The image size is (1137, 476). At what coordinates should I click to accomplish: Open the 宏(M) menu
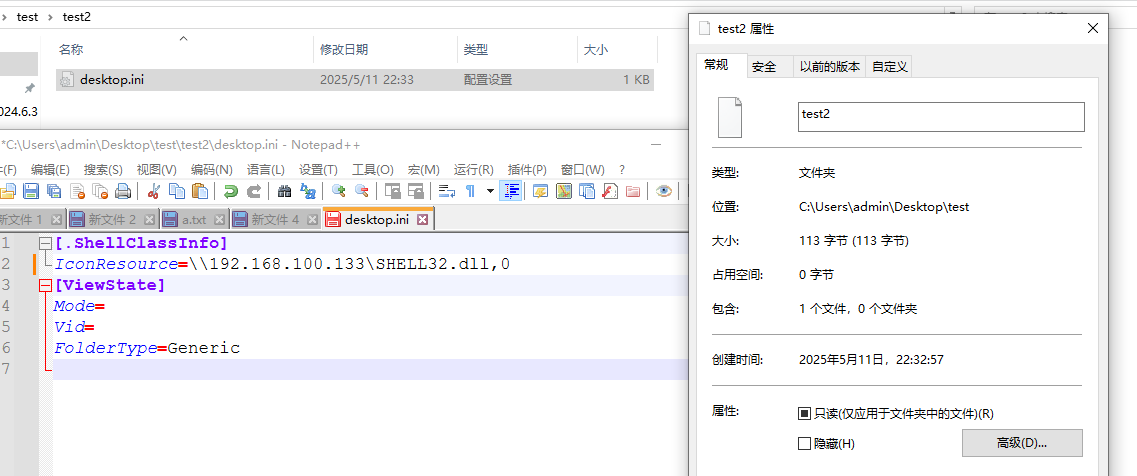point(423,170)
